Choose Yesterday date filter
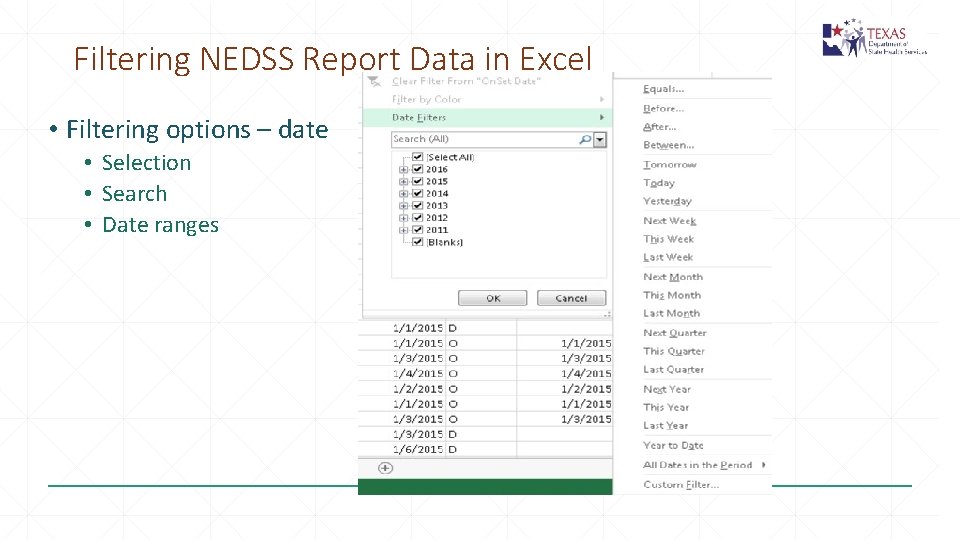Image resolution: width=960 pixels, height=540 pixels. coord(667,201)
